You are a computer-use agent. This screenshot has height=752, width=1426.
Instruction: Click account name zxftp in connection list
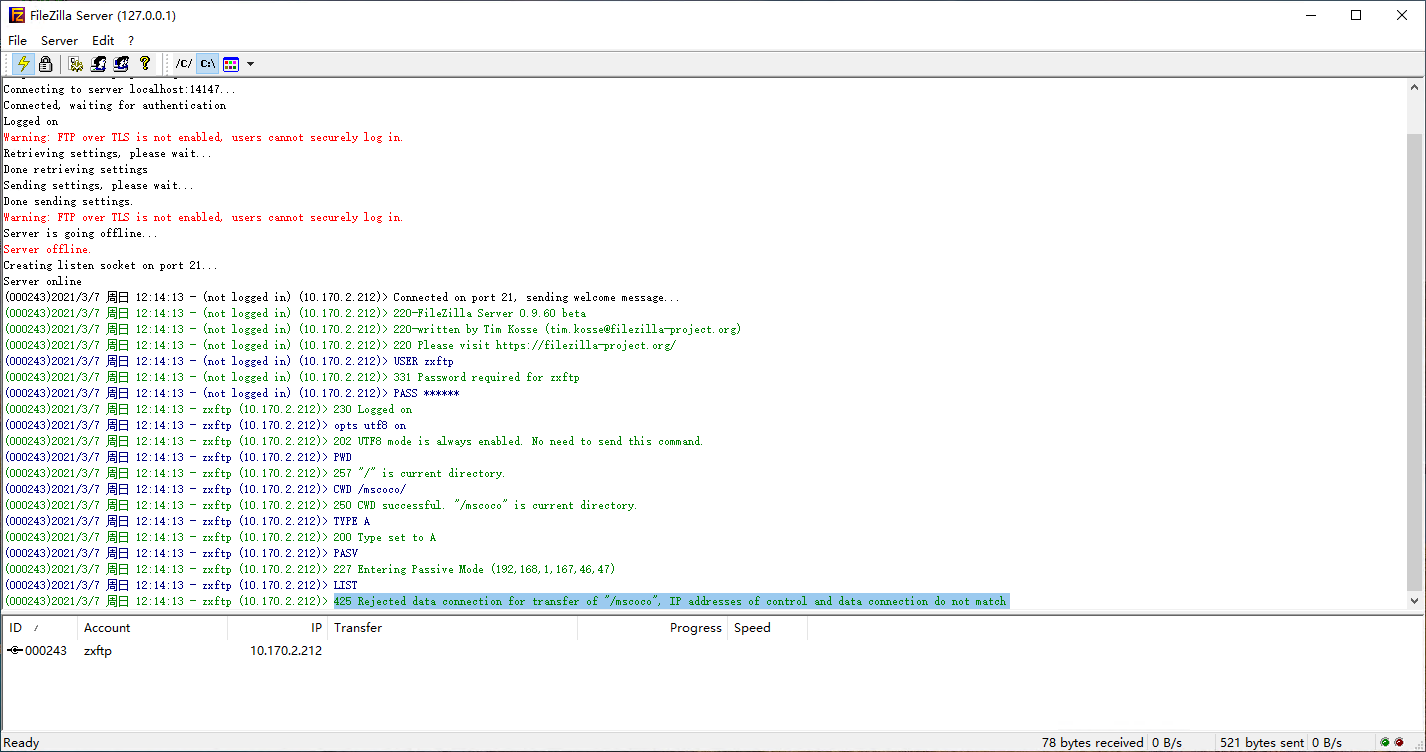98,651
